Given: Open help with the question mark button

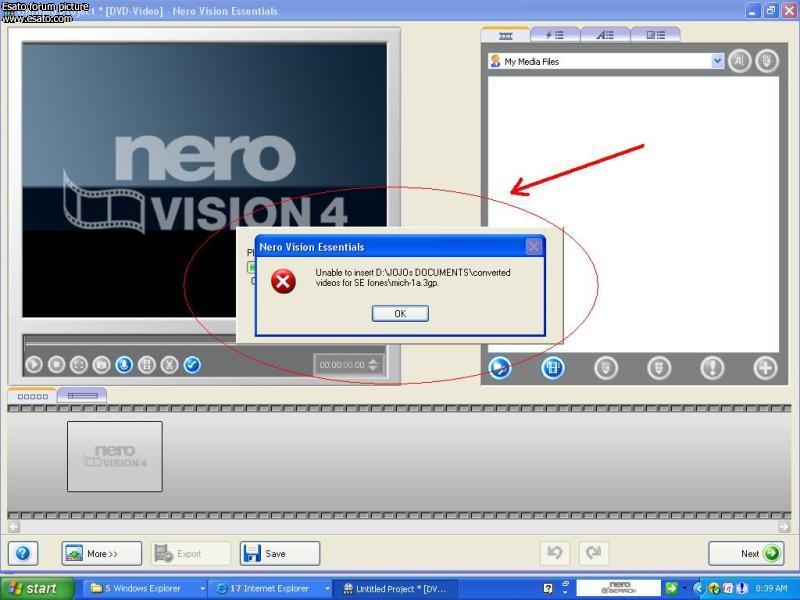Looking at the screenshot, I should coord(23,554).
